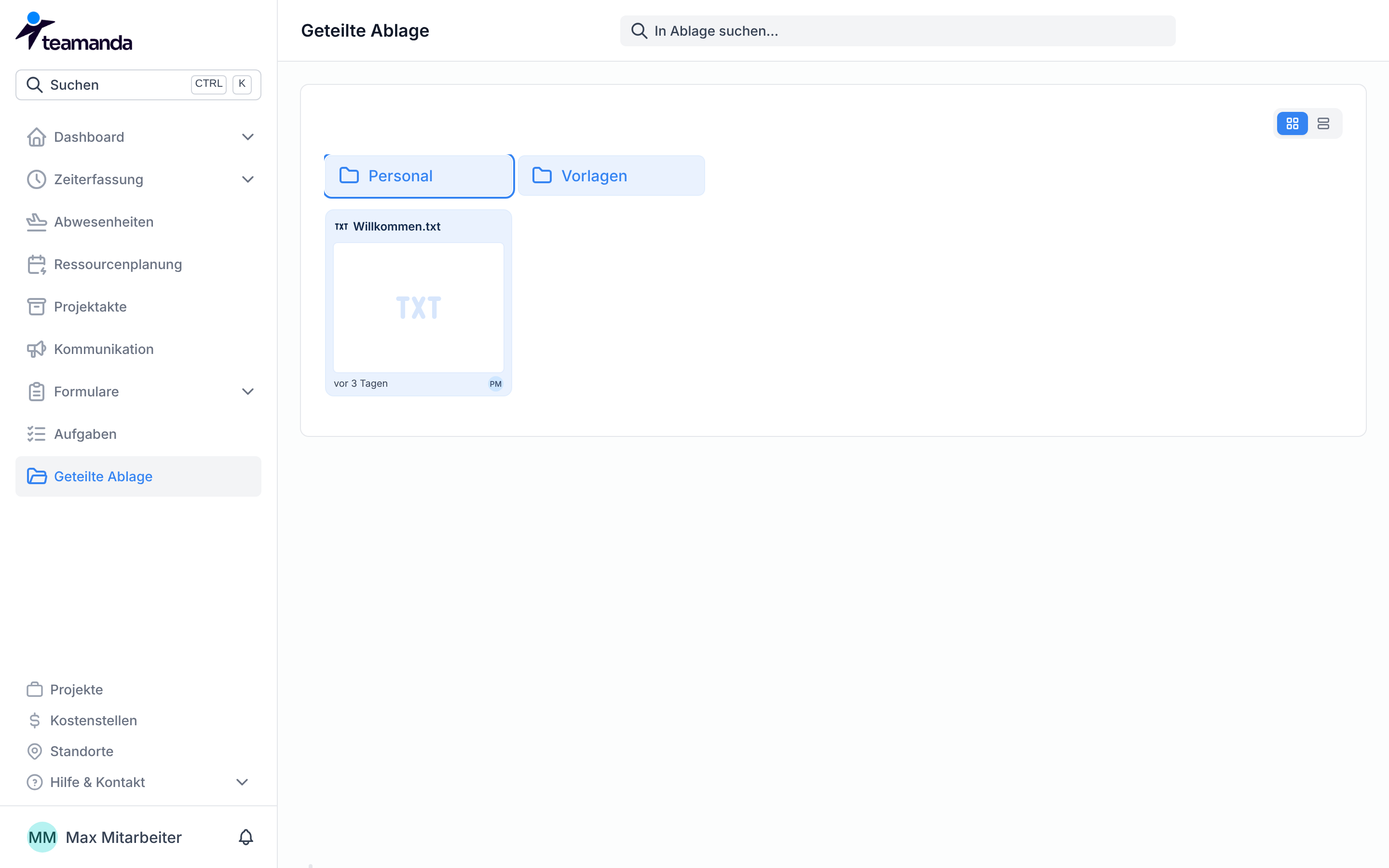1389x868 pixels.
Task: Switch to list view
Action: click(1323, 123)
